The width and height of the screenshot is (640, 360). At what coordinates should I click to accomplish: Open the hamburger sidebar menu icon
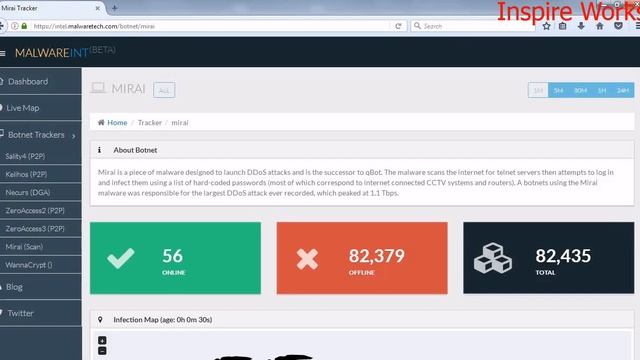[2, 53]
